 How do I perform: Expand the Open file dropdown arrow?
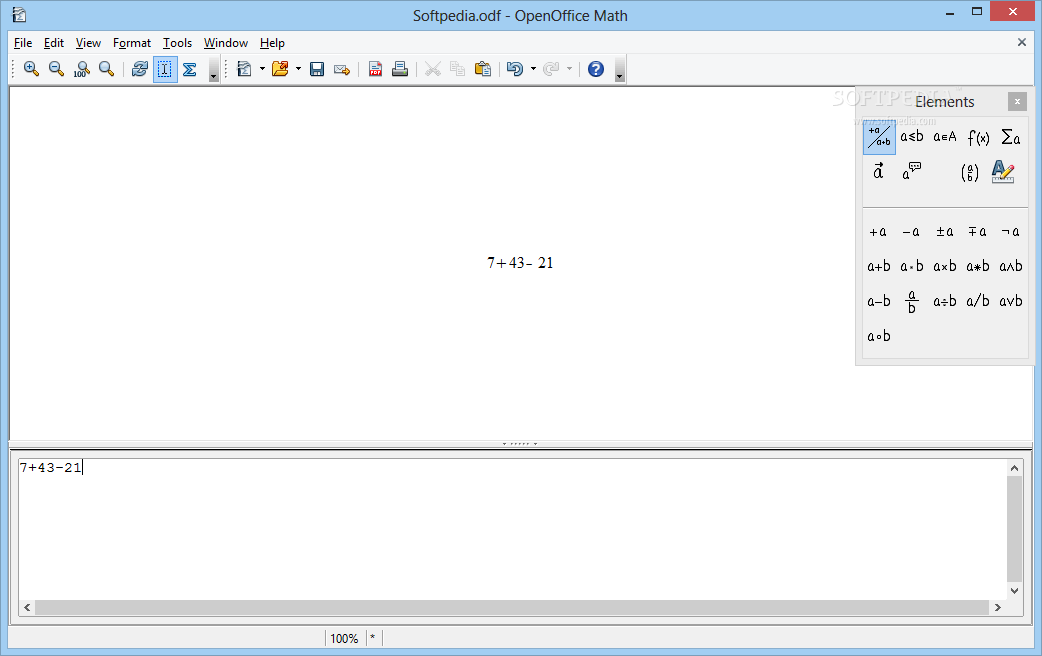point(298,68)
